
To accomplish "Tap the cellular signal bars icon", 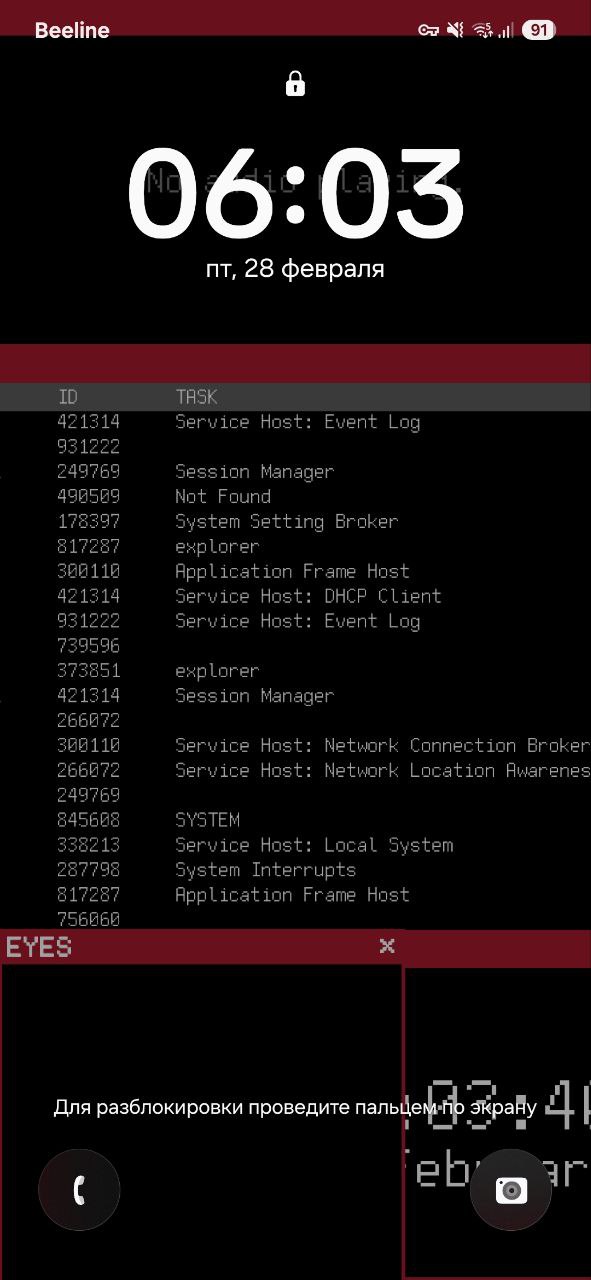I will coord(506,31).
